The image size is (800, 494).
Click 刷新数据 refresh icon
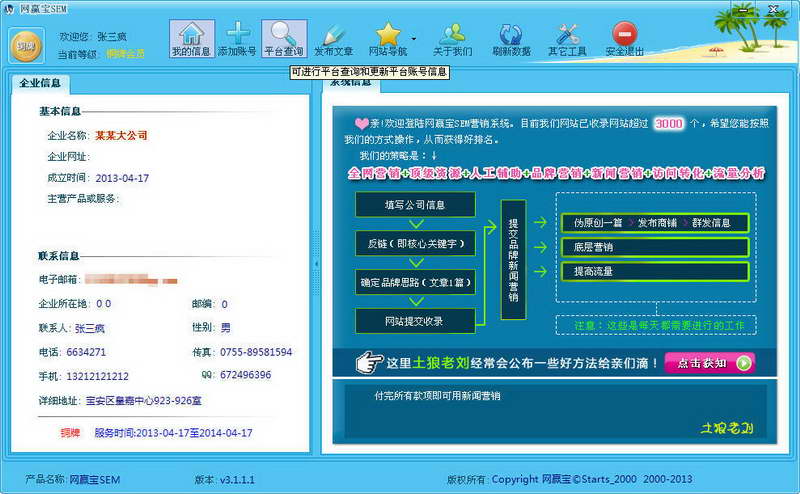[x=511, y=39]
